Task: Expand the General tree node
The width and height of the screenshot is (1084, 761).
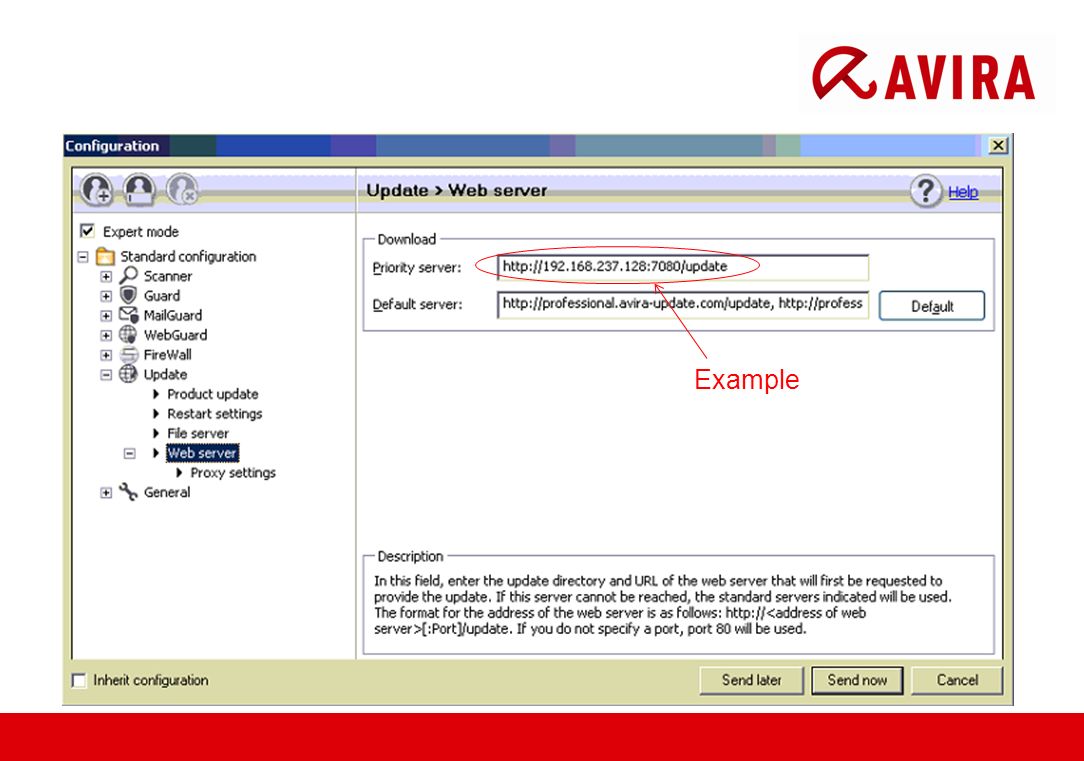Action: tap(106, 493)
